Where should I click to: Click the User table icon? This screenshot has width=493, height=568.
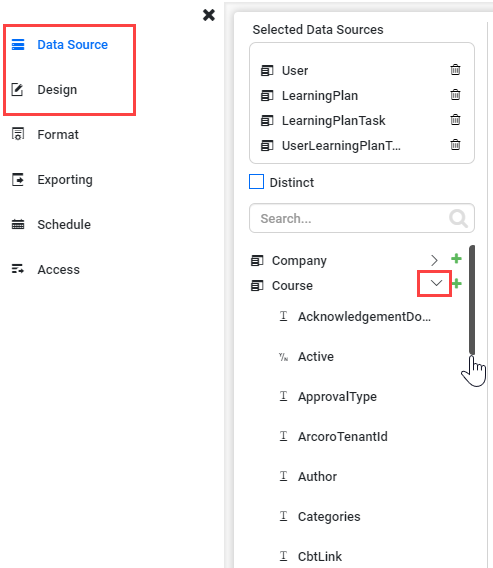pos(267,71)
